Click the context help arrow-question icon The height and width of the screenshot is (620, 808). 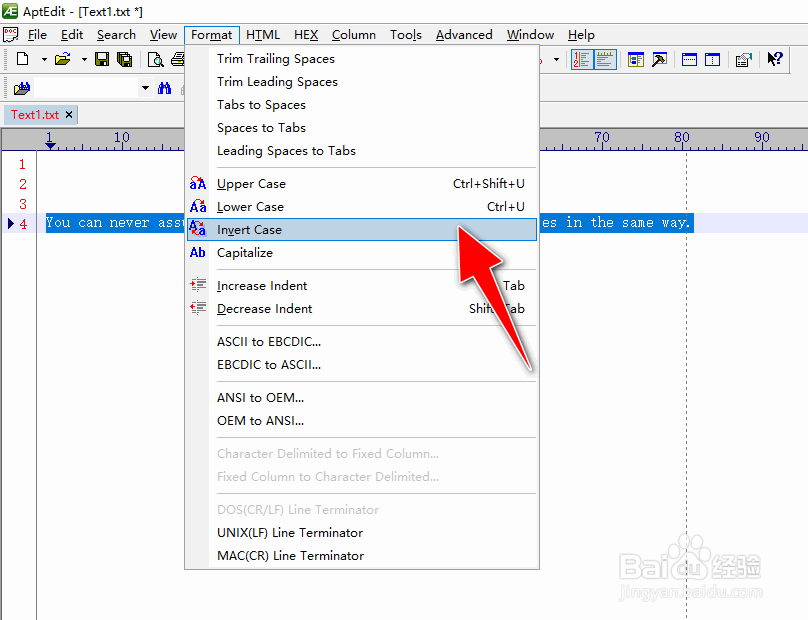[x=775, y=59]
